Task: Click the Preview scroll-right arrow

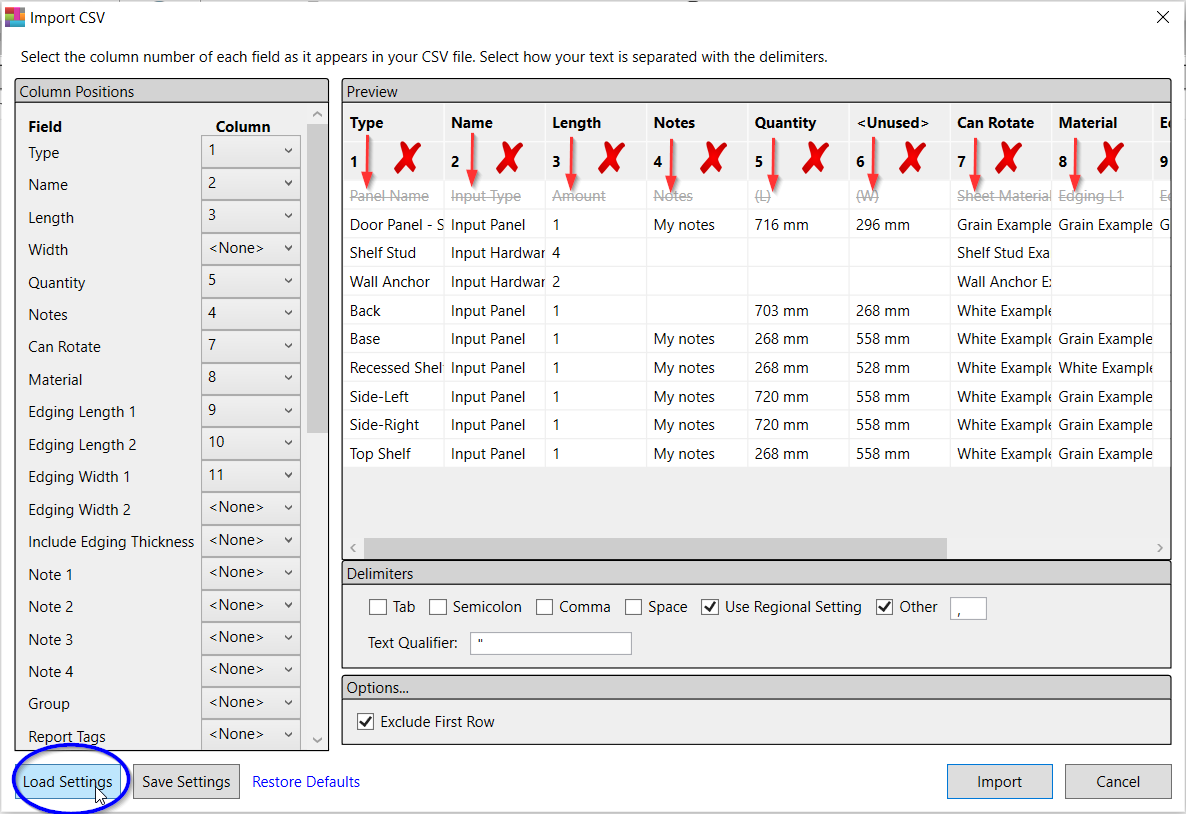Action: click(x=1160, y=548)
